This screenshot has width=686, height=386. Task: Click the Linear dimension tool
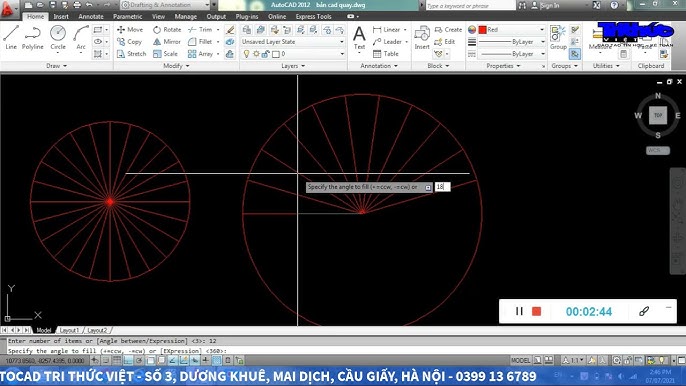pyautogui.click(x=387, y=29)
